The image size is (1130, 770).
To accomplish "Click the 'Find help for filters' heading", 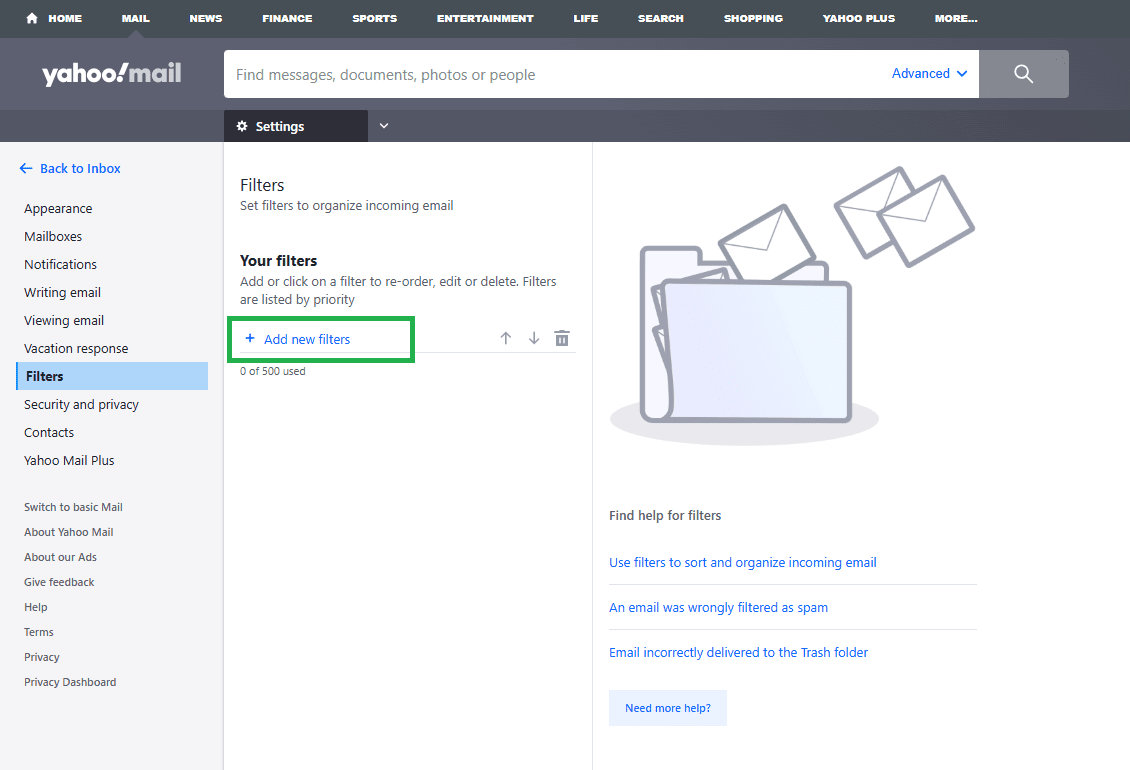I will point(665,515).
